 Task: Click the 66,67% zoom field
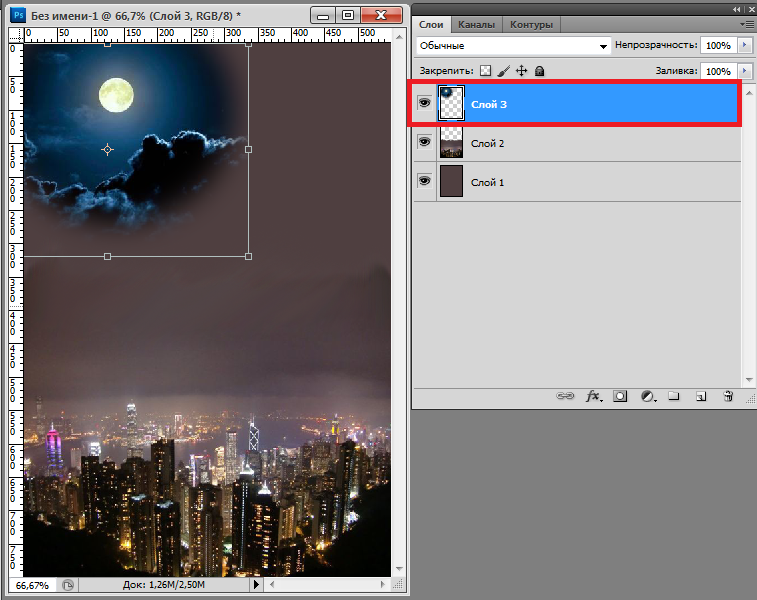[32, 585]
